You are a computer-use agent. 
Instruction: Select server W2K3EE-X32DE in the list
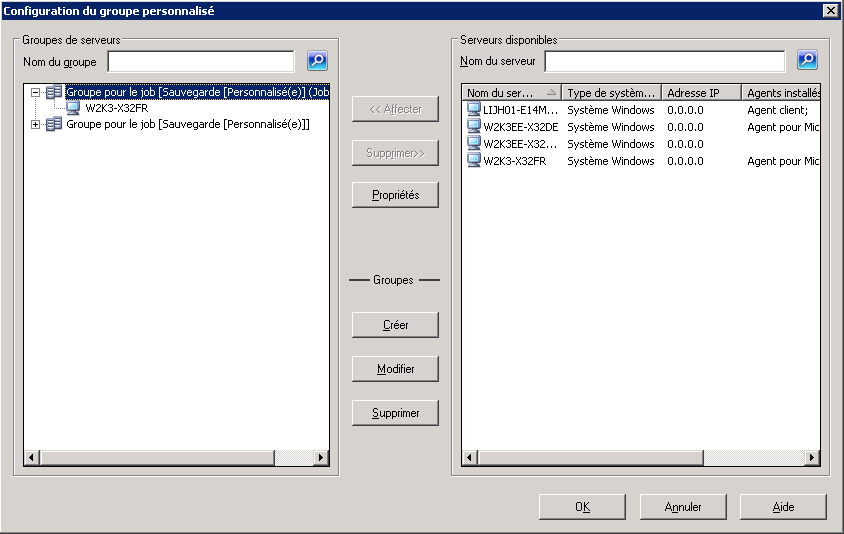(521, 127)
